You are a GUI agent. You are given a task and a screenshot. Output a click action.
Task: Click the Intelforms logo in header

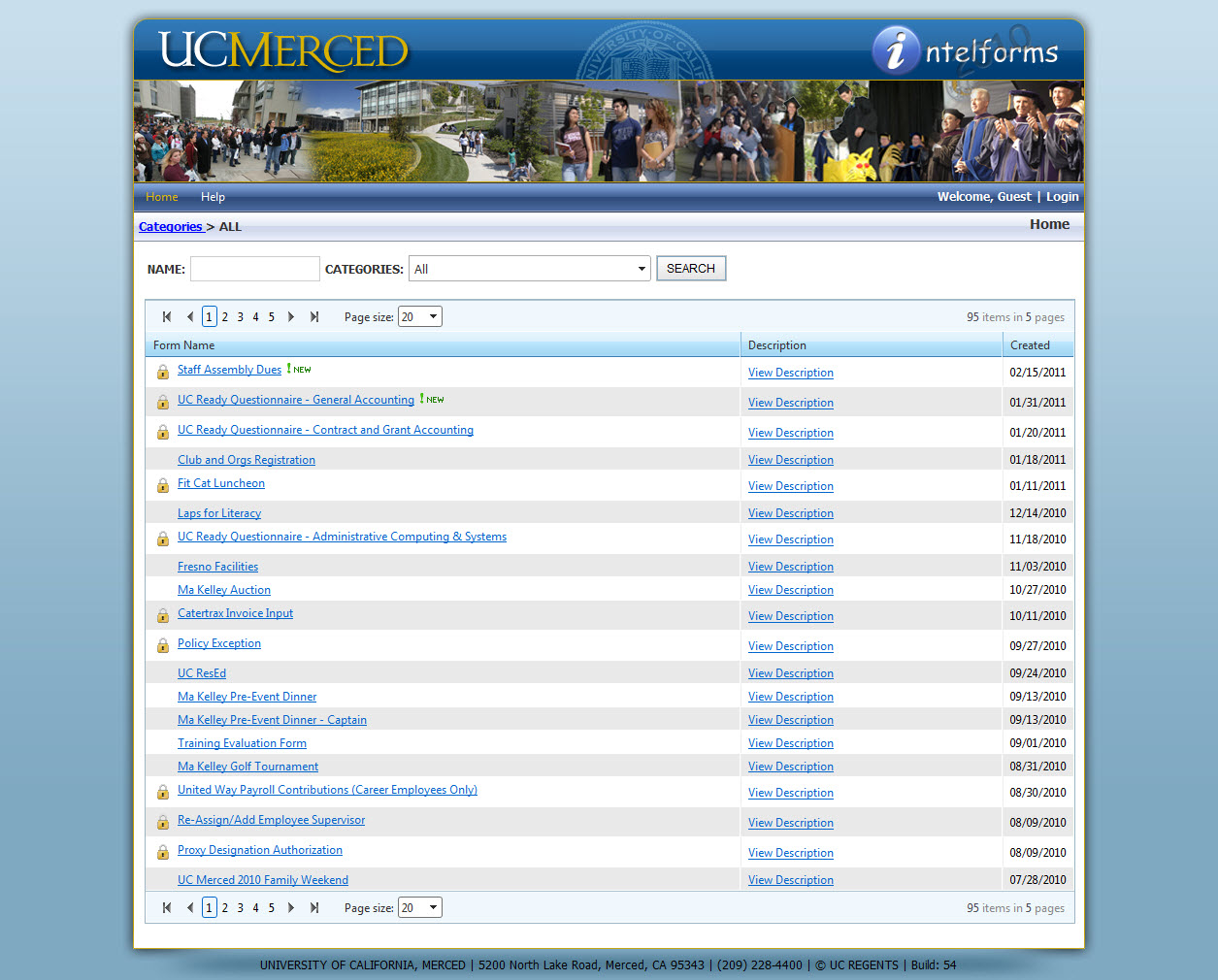966,51
